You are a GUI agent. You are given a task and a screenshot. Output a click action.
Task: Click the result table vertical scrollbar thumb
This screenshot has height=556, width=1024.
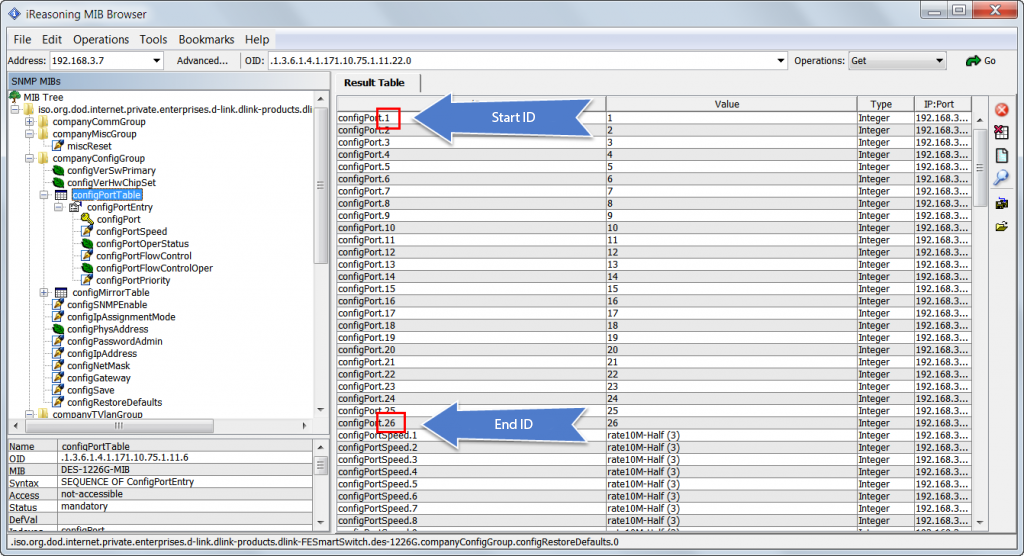click(x=980, y=167)
